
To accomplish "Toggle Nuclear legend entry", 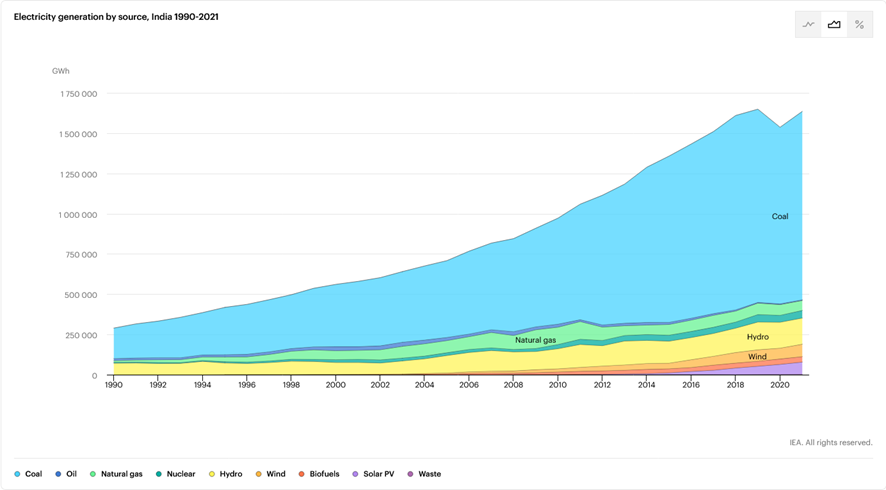I will click(176, 474).
